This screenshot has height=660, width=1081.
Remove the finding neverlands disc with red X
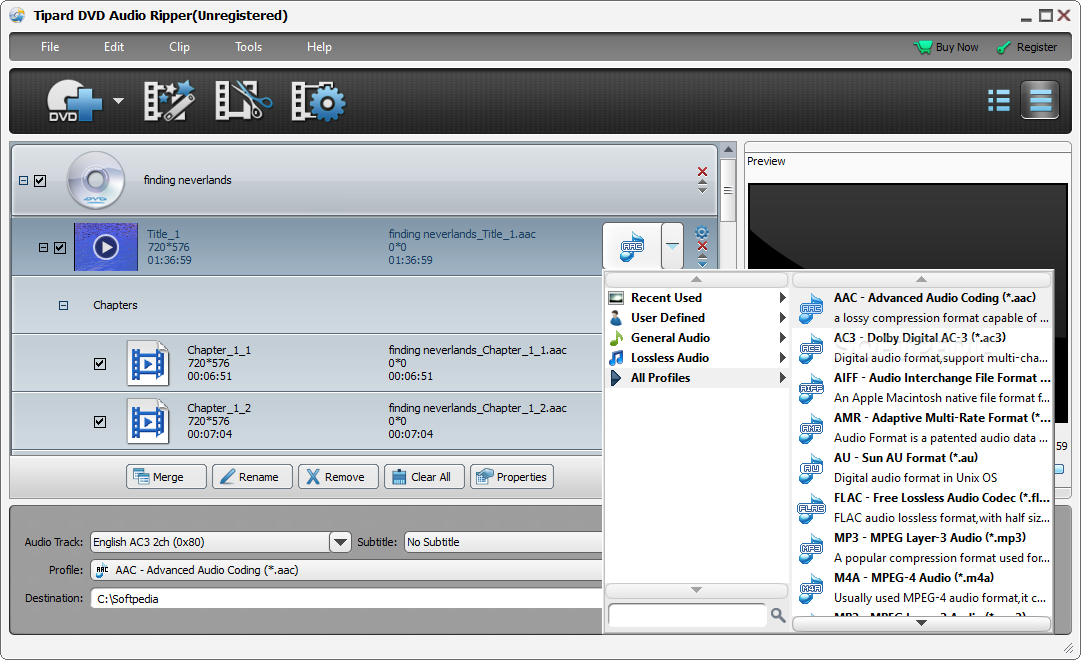click(703, 172)
